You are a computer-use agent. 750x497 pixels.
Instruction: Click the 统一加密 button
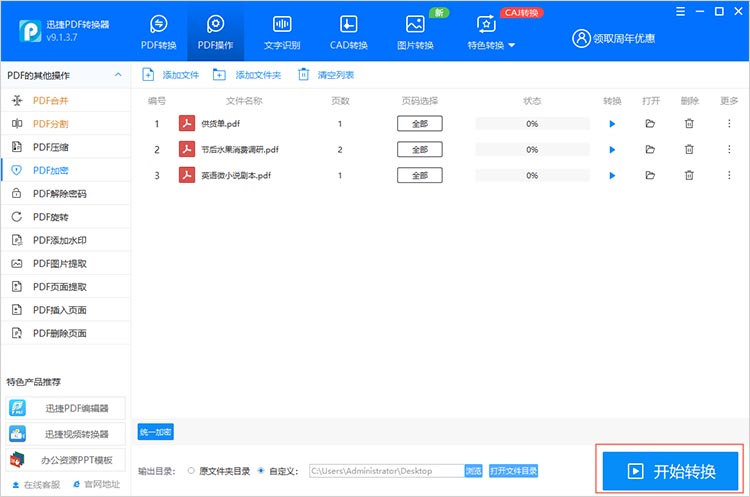pyautogui.click(x=155, y=432)
